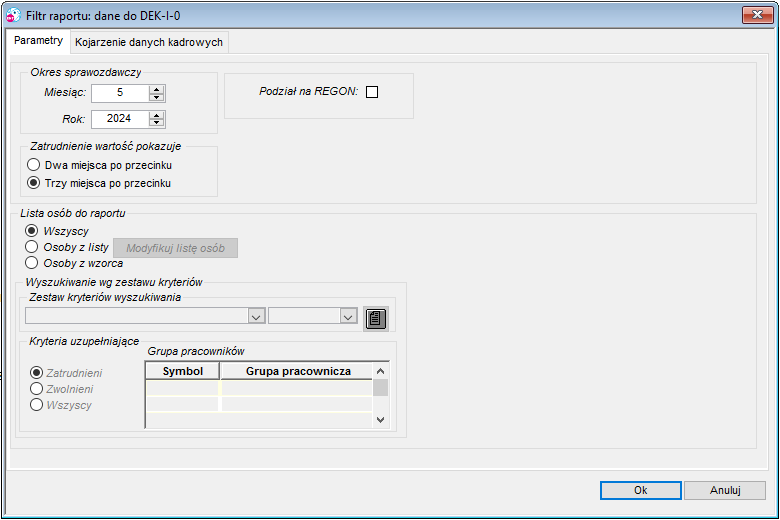Open the Kojarzenie danych kadrowych tab
Image resolution: width=780 pixels, height=520 pixels.
(x=149, y=42)
